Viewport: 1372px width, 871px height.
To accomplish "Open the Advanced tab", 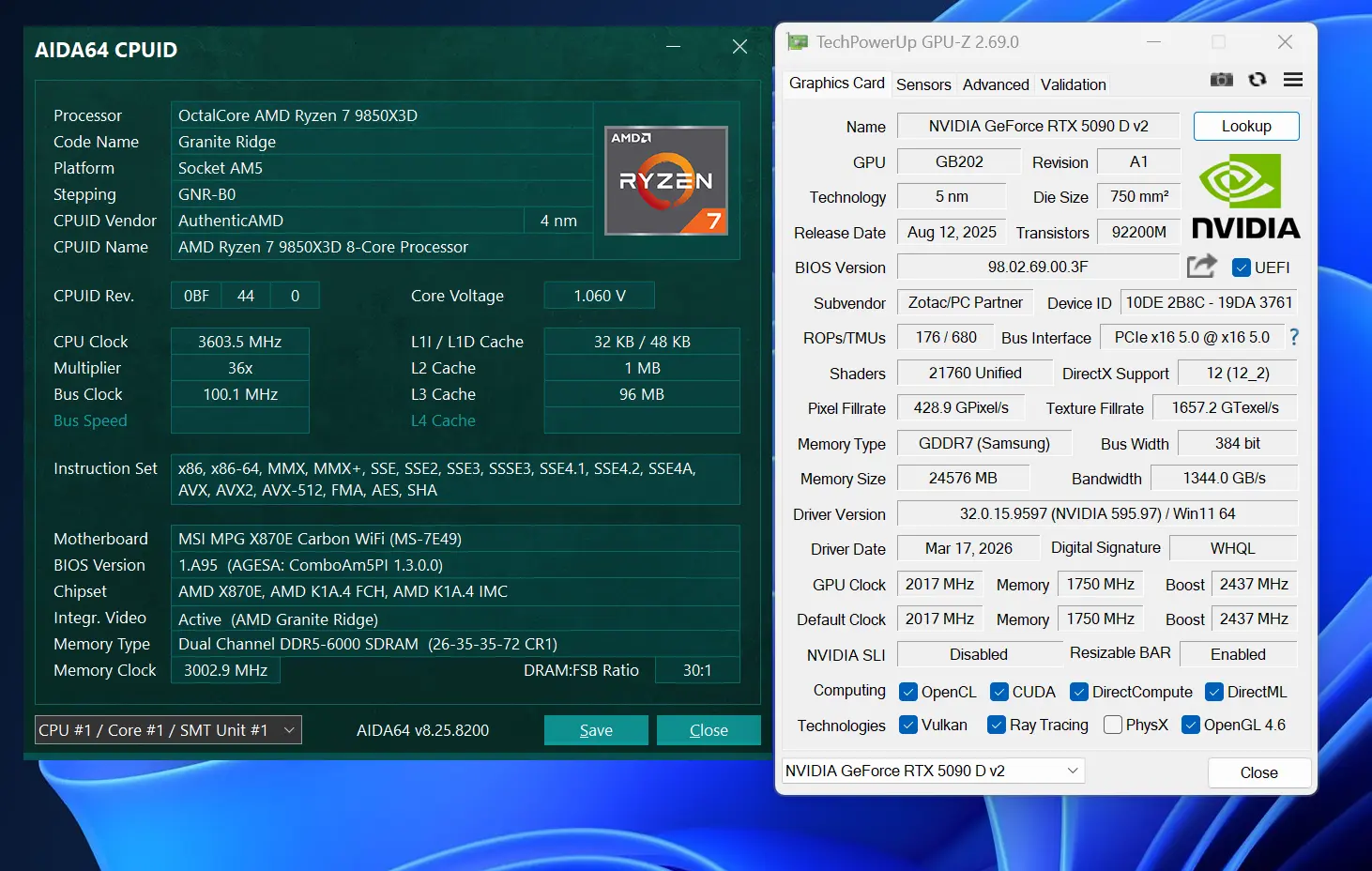I will [x=996, y=84].
